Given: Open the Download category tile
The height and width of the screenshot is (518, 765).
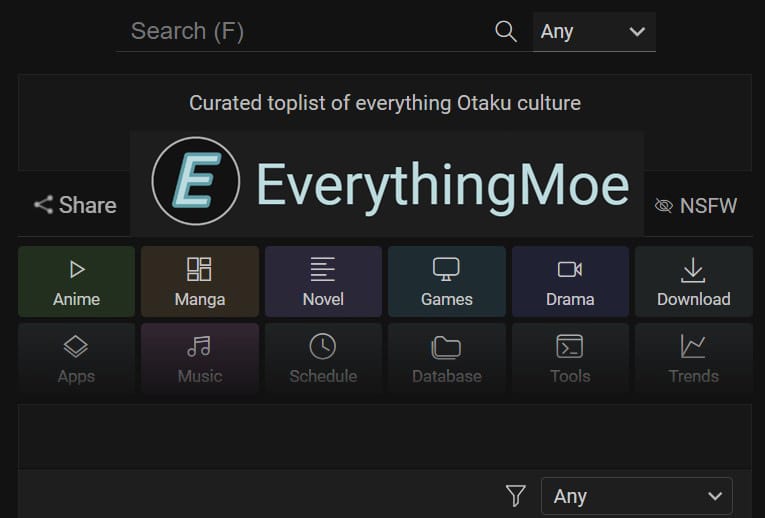Looking at the screenshot, I should coord(694,282).
